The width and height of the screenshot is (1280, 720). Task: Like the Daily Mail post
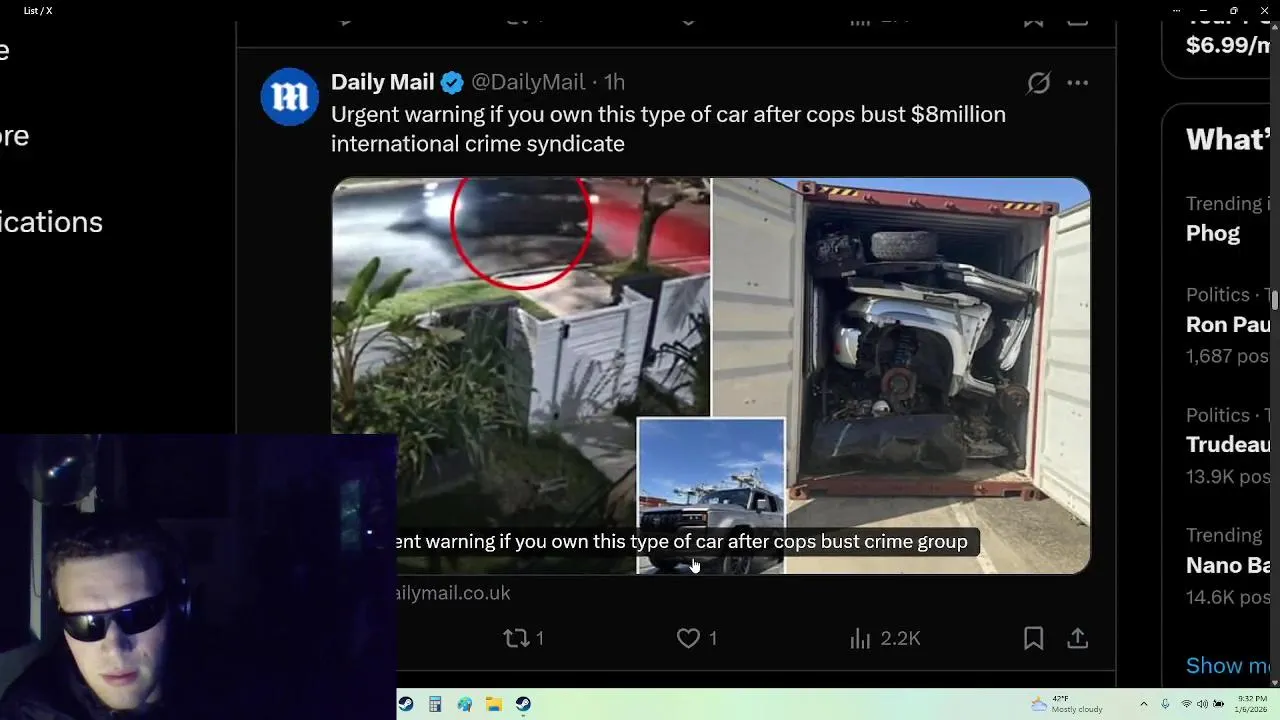pyautogui.click(x=697, y=638)
